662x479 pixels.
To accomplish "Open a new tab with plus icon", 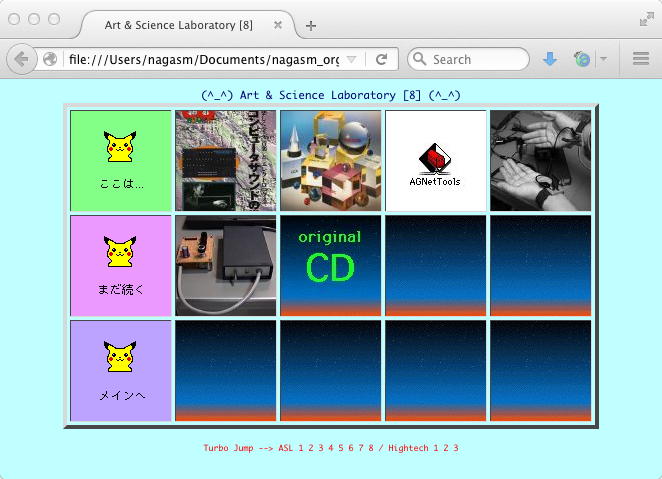I will 311,26.
